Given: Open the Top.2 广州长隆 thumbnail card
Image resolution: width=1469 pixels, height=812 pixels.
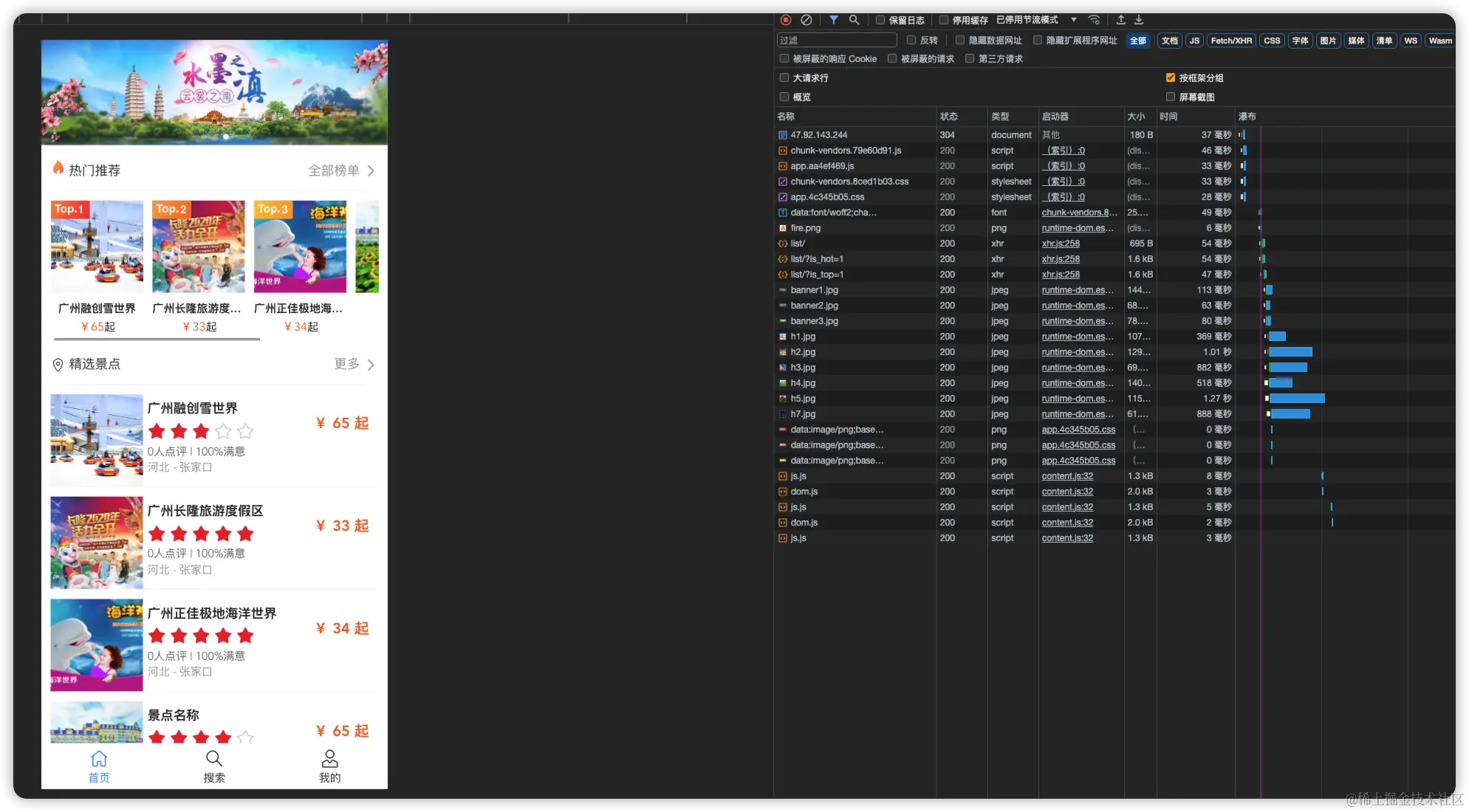Looking at the screenshot, I should tap(198, 247).
